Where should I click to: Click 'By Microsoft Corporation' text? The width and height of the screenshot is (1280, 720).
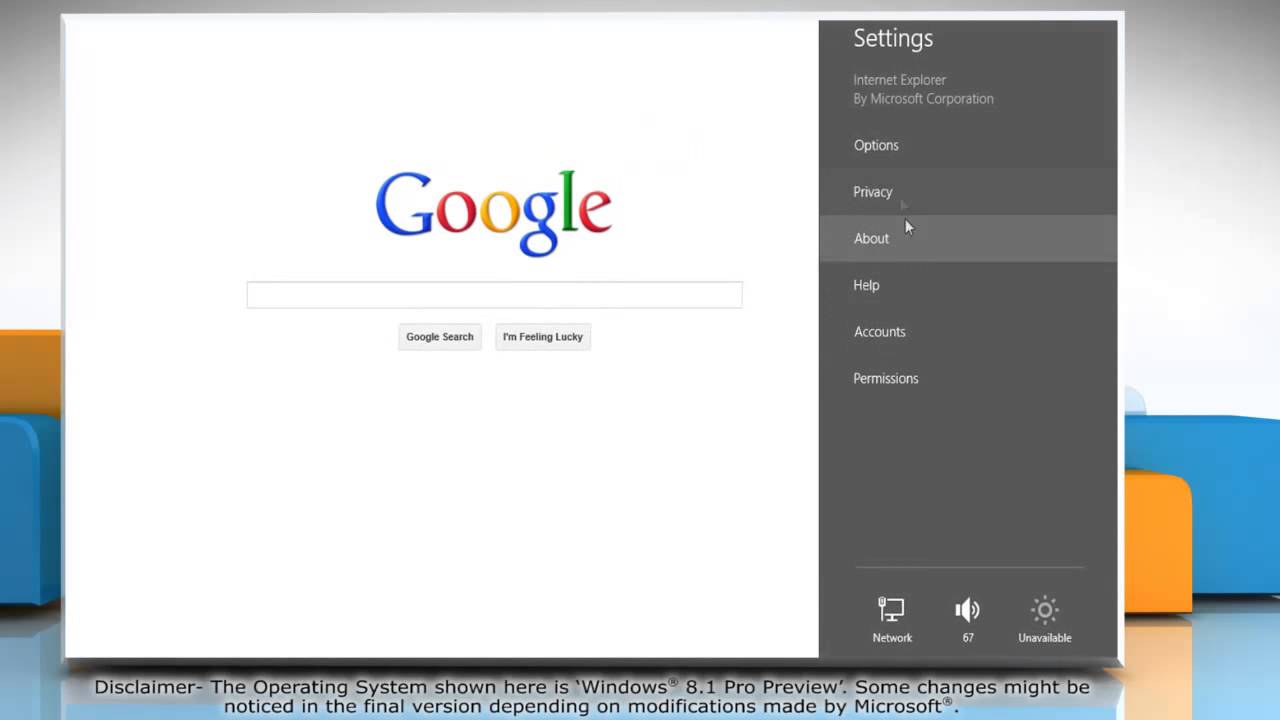[x=923, y=99]
